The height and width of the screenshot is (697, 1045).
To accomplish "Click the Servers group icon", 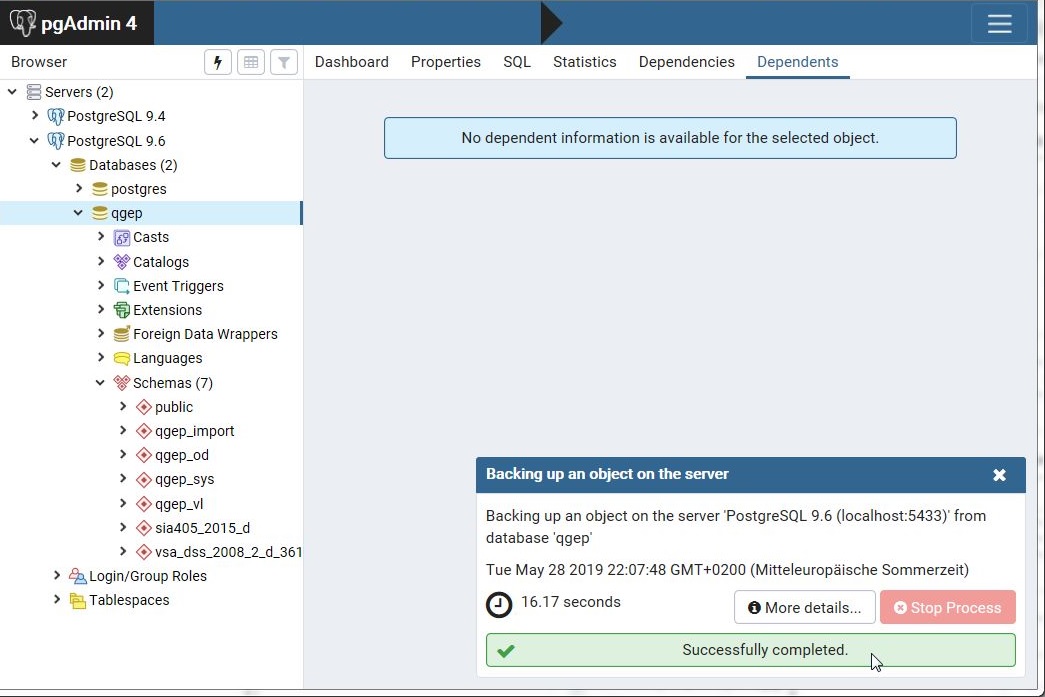I will [x=33, y=92].
